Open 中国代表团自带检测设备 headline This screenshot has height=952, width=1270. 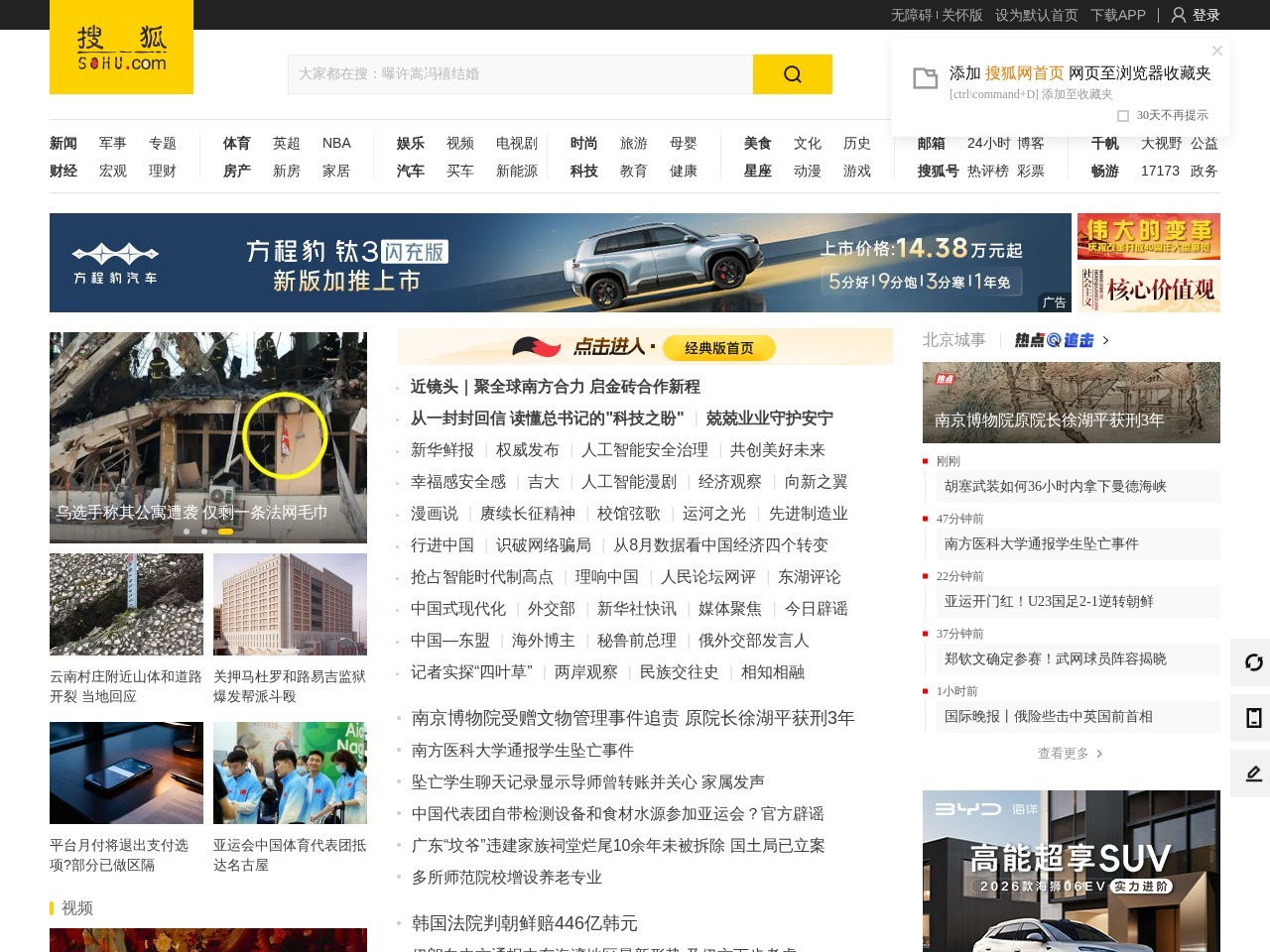click(x=618, y=814)
